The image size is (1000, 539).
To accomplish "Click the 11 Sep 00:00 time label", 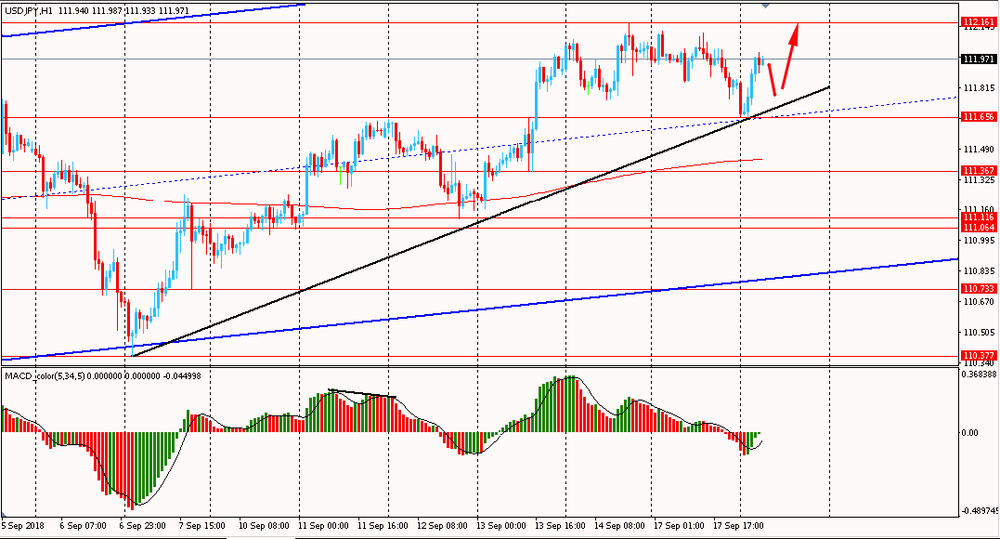I will click(323, 526).
